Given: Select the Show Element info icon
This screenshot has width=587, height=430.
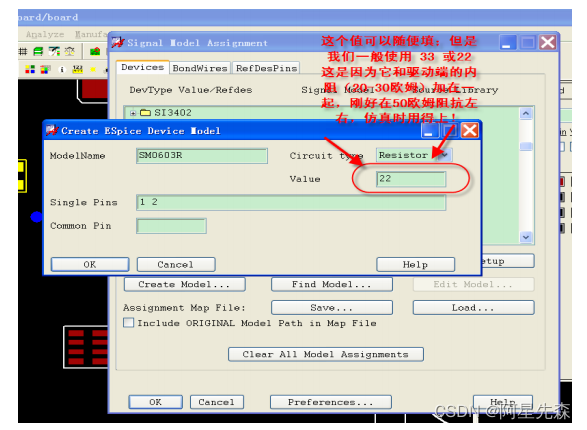Looking at the screenshot, I should (62, 70).
